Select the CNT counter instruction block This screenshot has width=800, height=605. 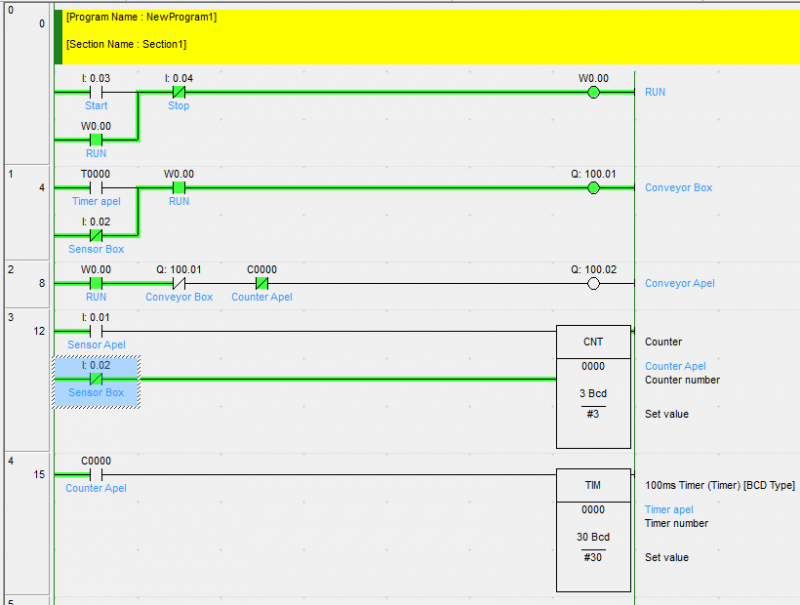pos(593,387)
